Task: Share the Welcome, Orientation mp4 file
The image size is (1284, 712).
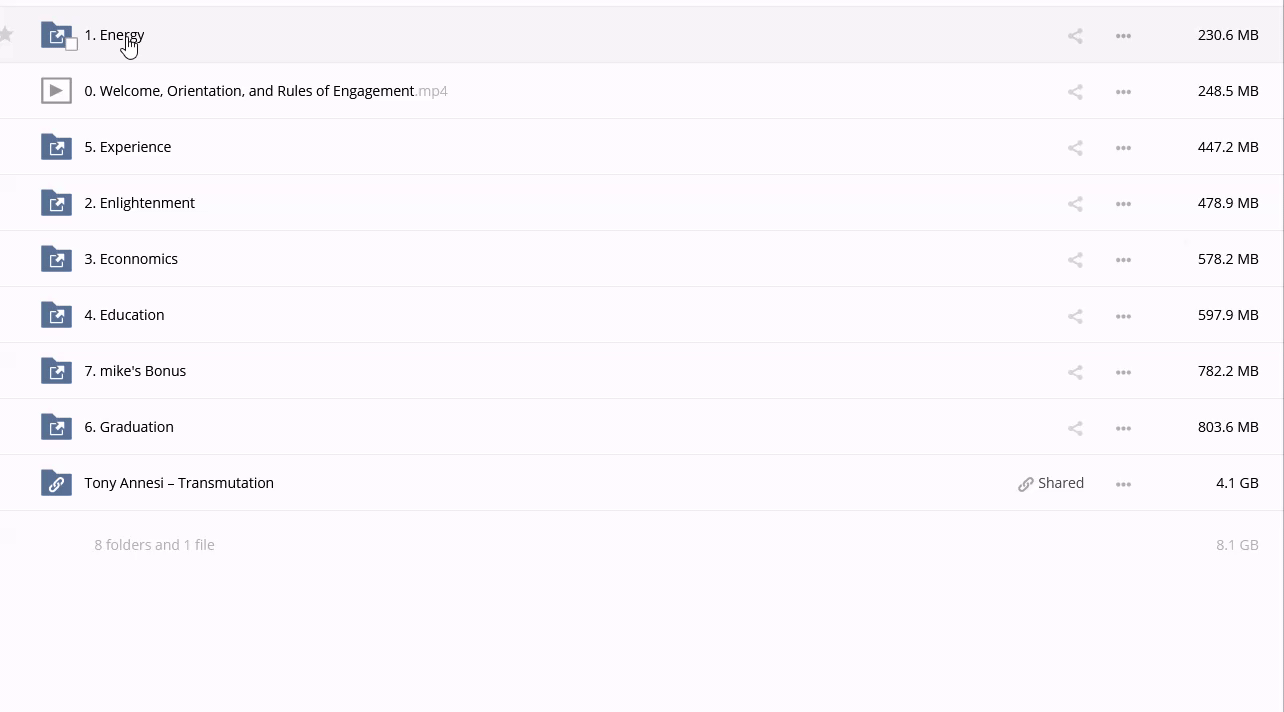Action: click(x=1075, y=92)
